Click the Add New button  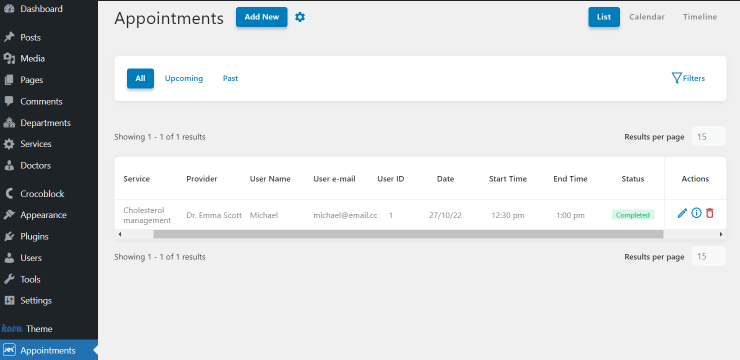[261, 17]
